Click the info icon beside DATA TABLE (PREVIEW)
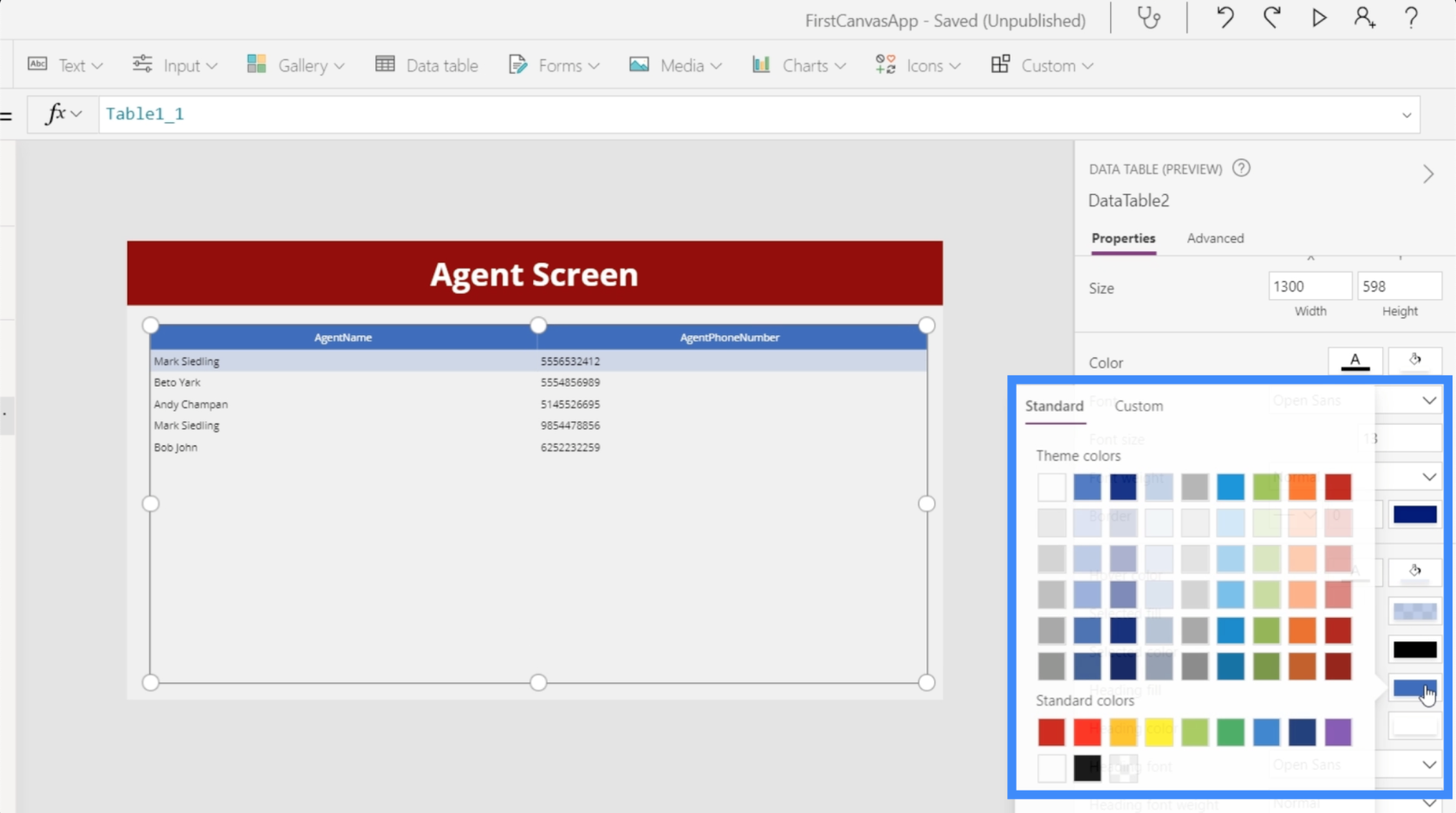This screenshot has height=813, width=1456. tap(1241, 168)
